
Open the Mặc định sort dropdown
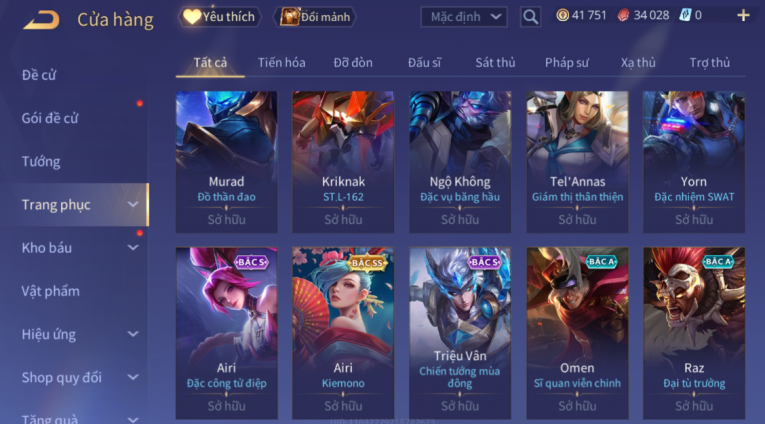point(464,17)
